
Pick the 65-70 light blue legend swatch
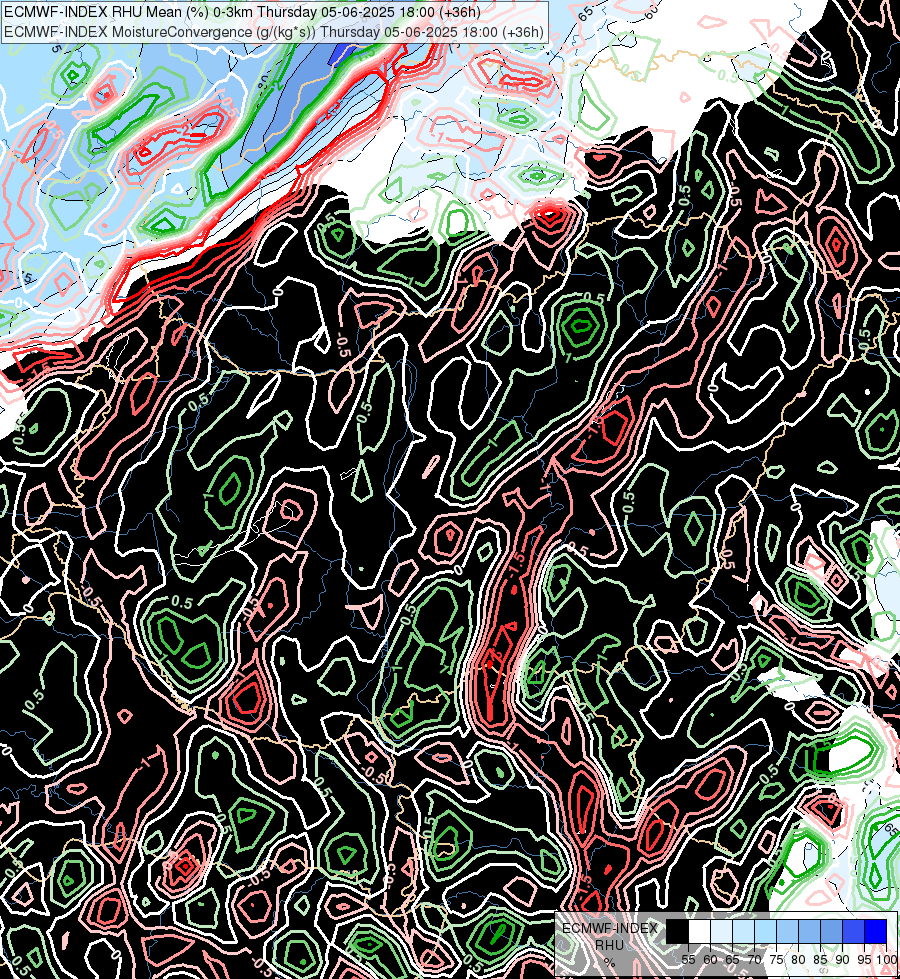(743, 931)
